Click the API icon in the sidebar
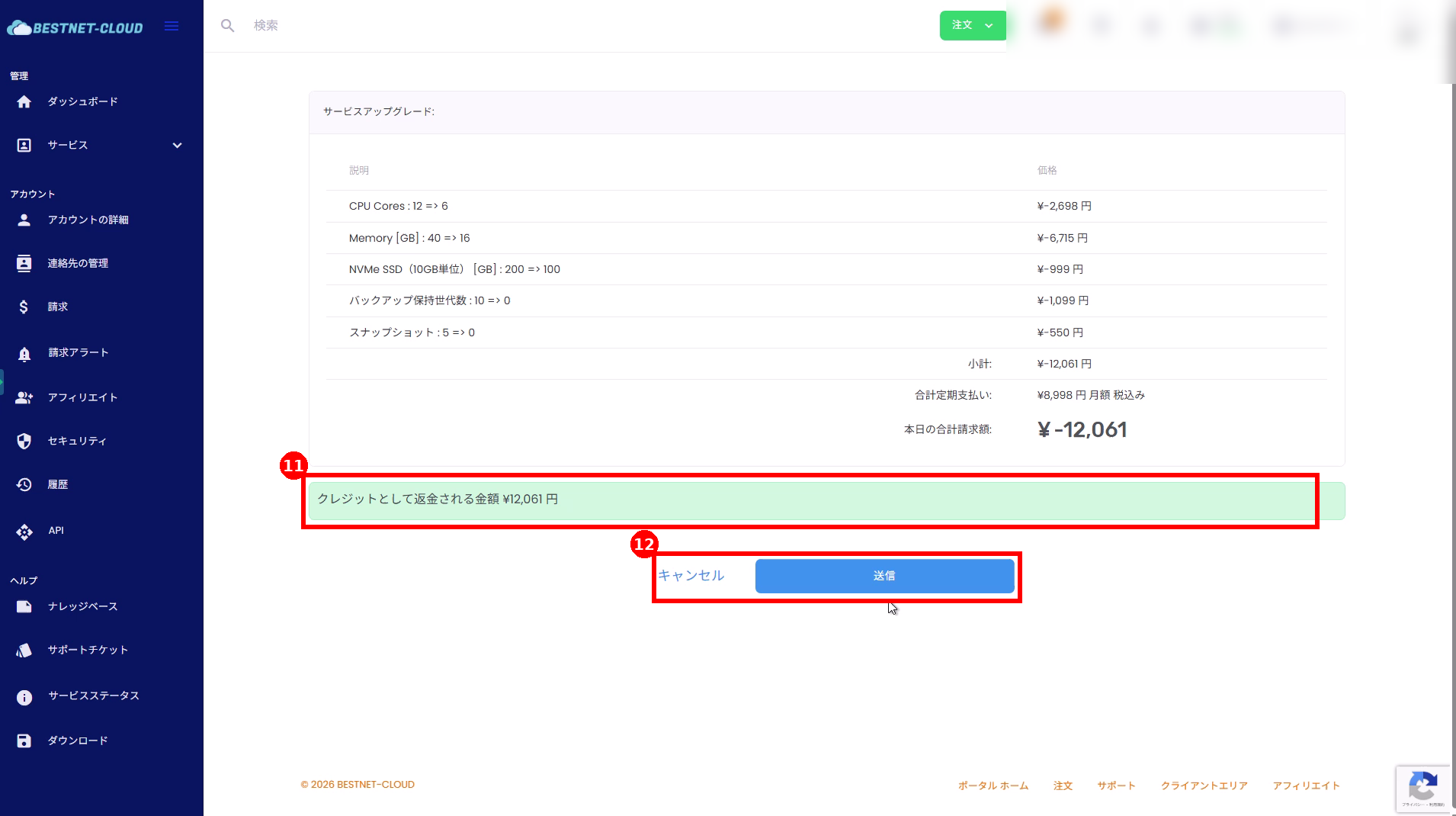 [24, 532]
